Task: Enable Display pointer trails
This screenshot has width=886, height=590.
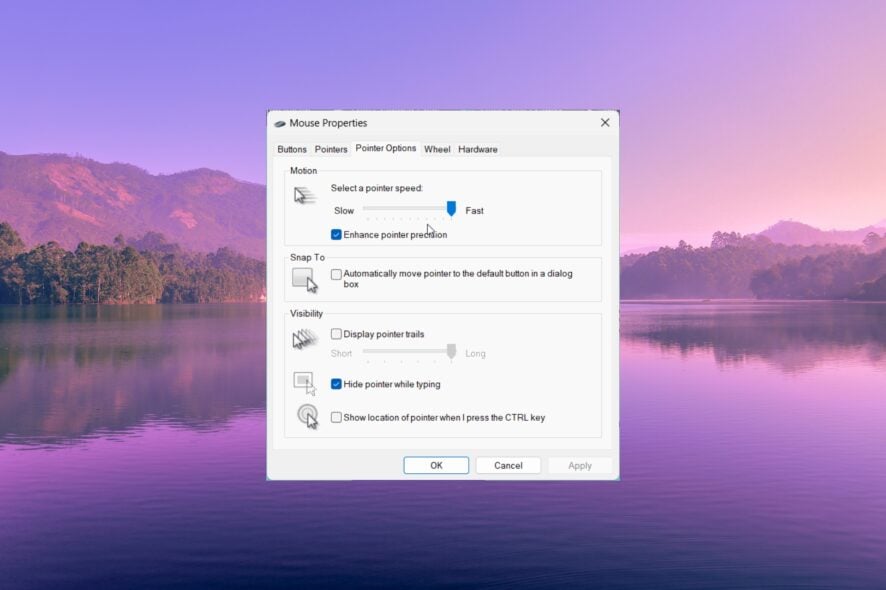Action: tap(336, 334)
